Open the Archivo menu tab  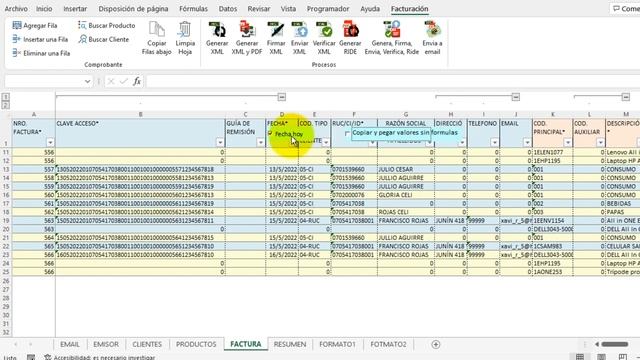[x=16, y=9]
